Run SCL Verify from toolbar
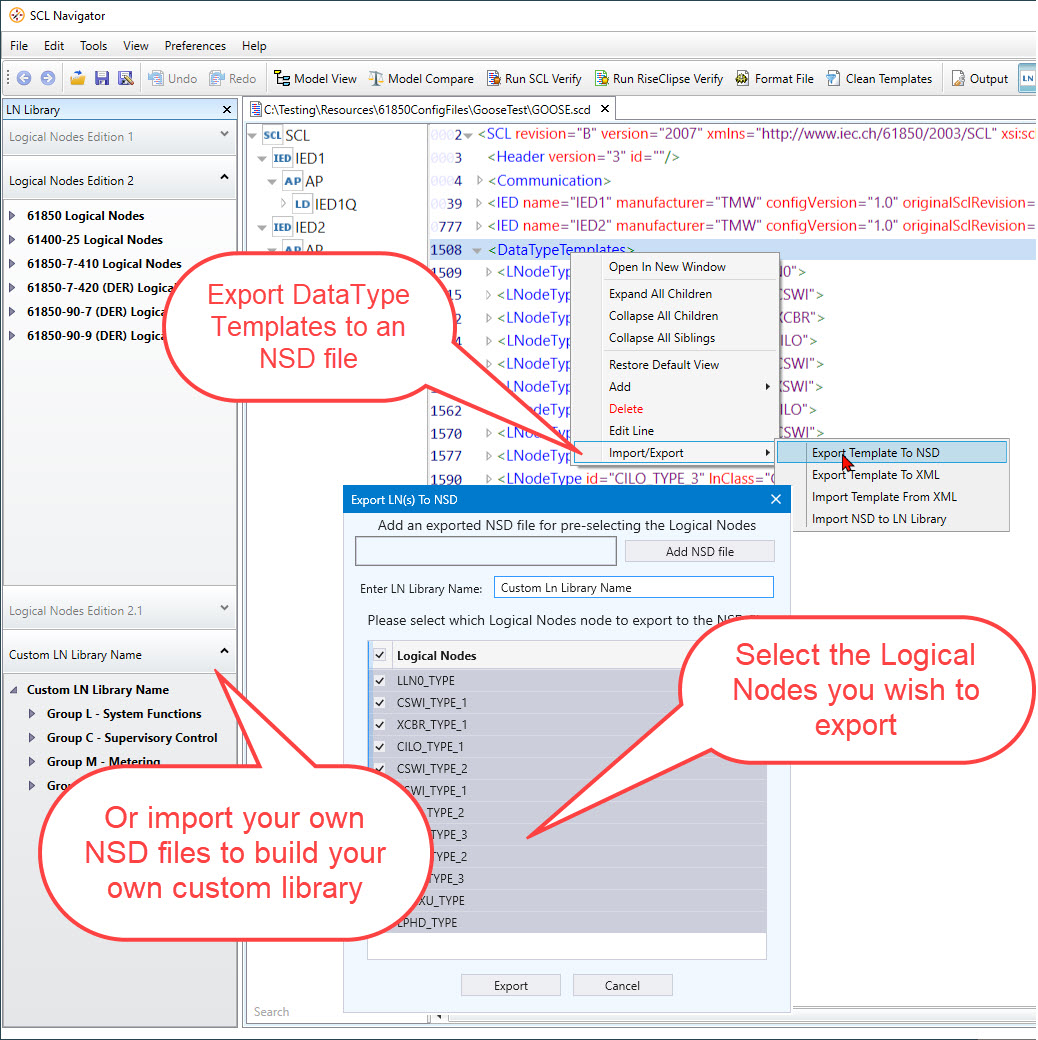Screen dimensions: 1038x1040 click(494, 78)
